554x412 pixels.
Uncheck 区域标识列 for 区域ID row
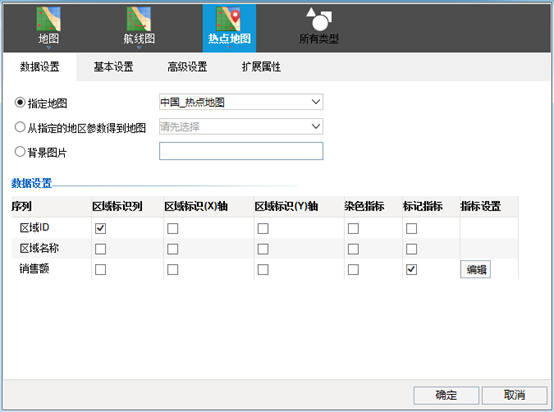tap(100, 228)
